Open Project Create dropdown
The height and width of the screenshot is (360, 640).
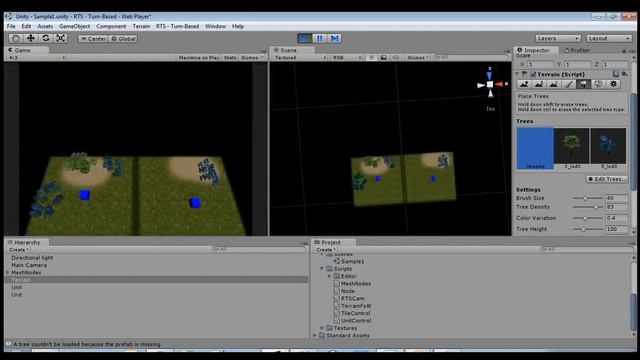325,249
